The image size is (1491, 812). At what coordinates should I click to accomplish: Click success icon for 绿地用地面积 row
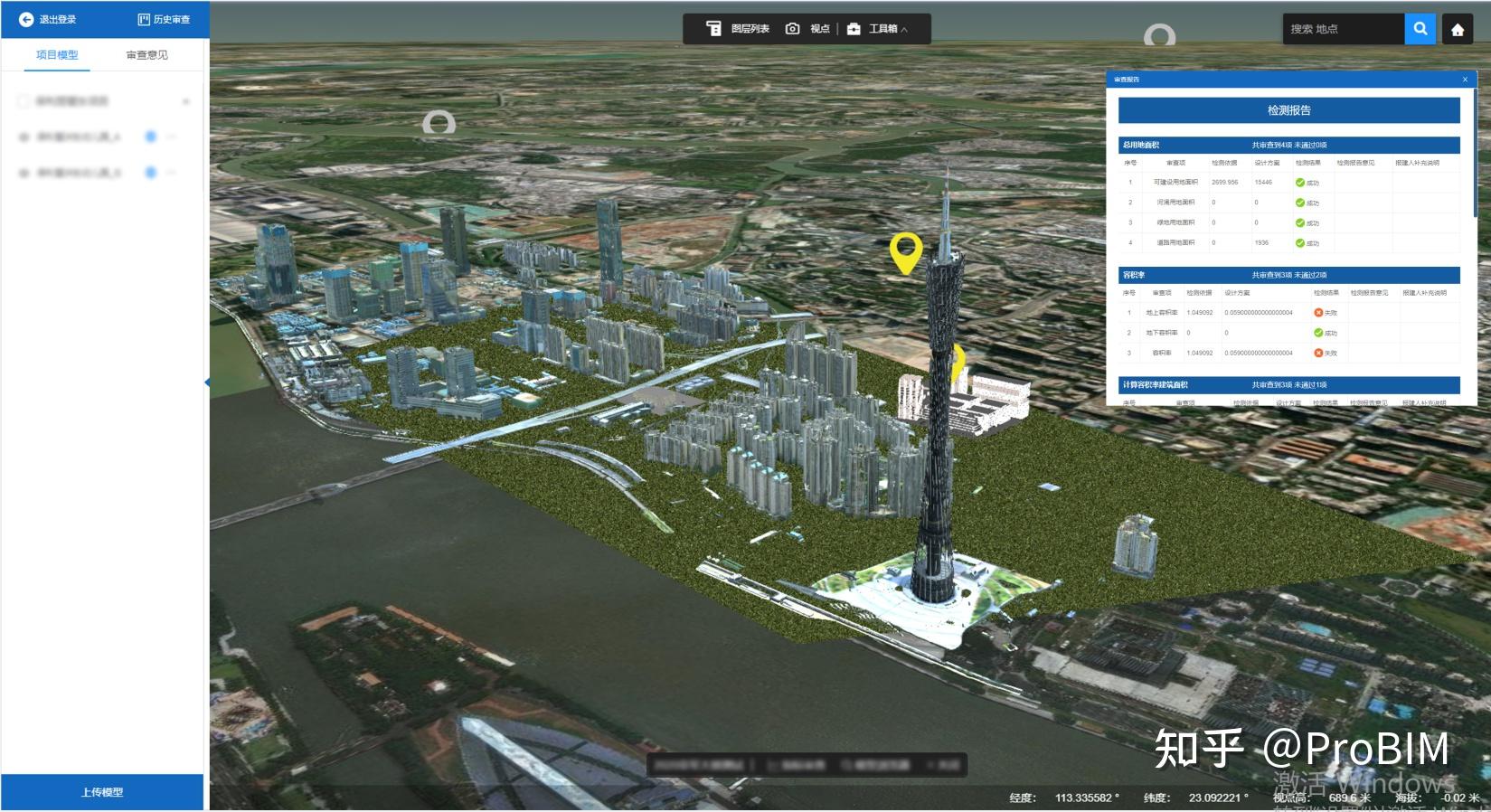pos(1300,222)
